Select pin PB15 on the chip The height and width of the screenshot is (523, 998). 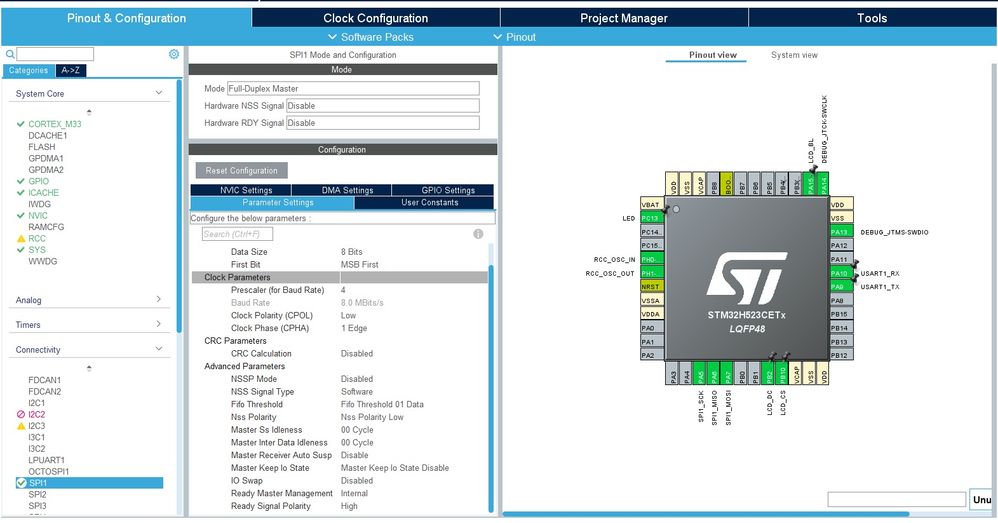[841, 314]
